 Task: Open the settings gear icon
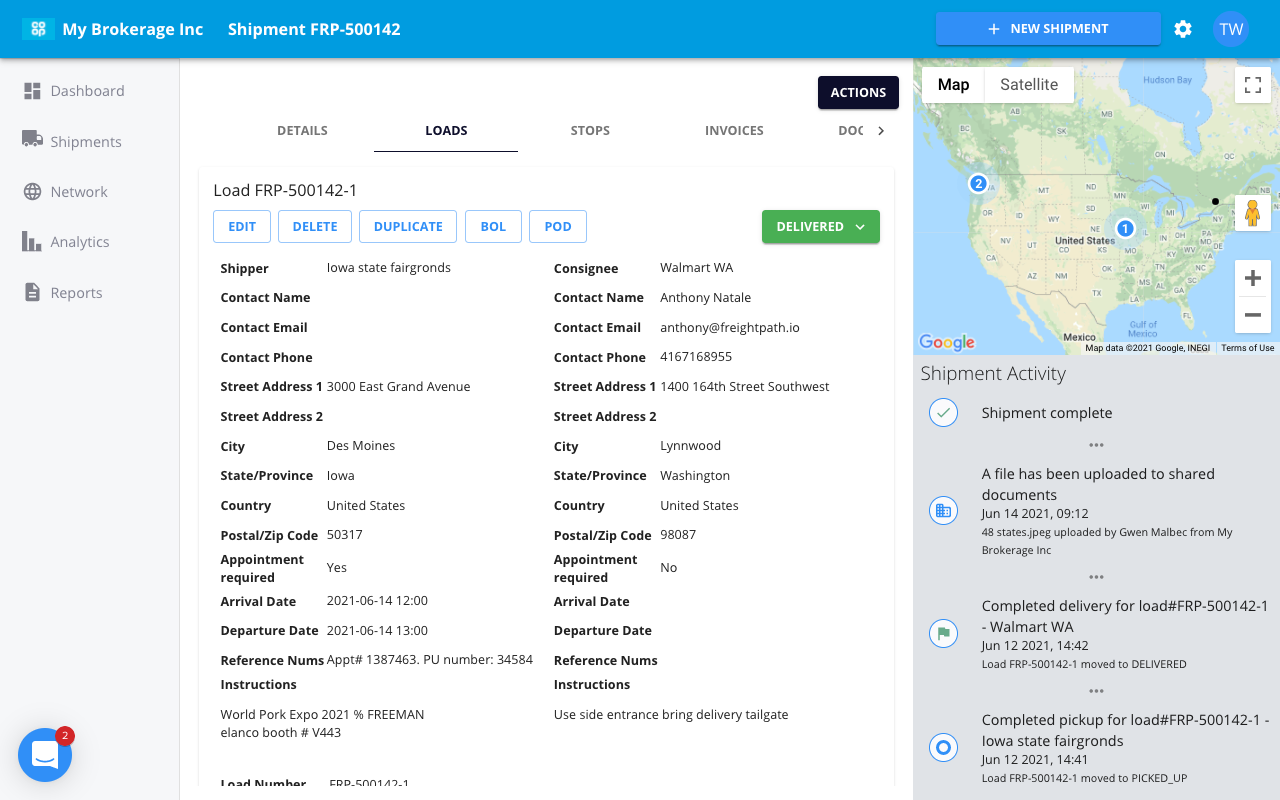(1183, 29)
